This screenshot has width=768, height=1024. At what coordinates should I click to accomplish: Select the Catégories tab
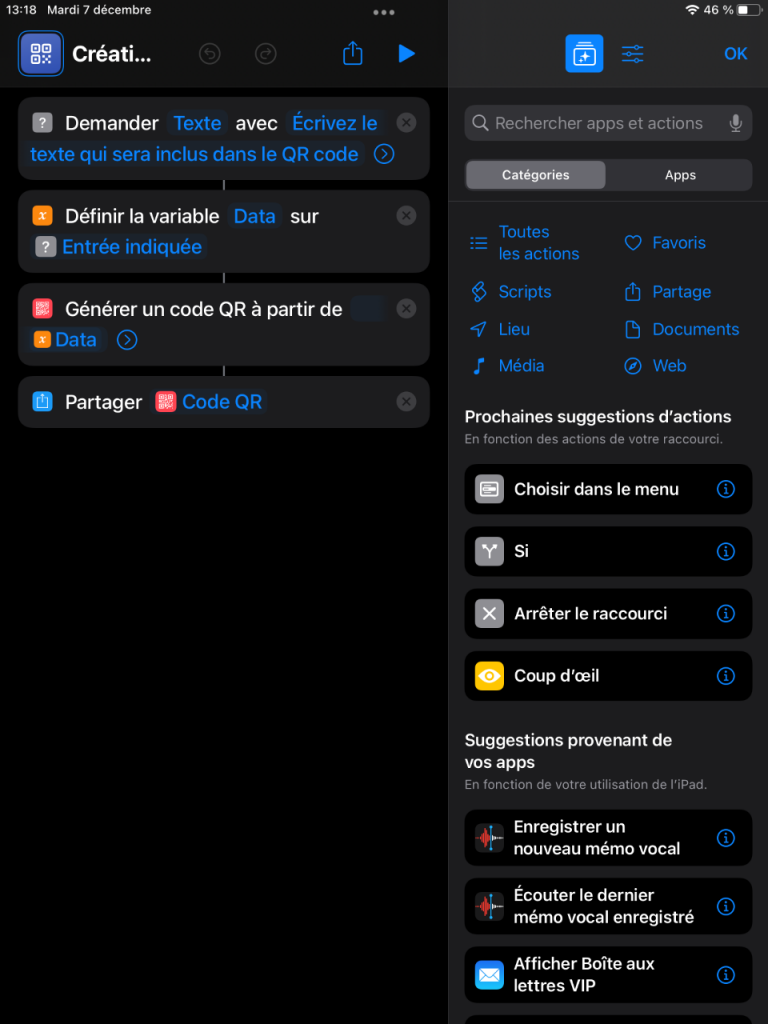[x=536, y=175]
